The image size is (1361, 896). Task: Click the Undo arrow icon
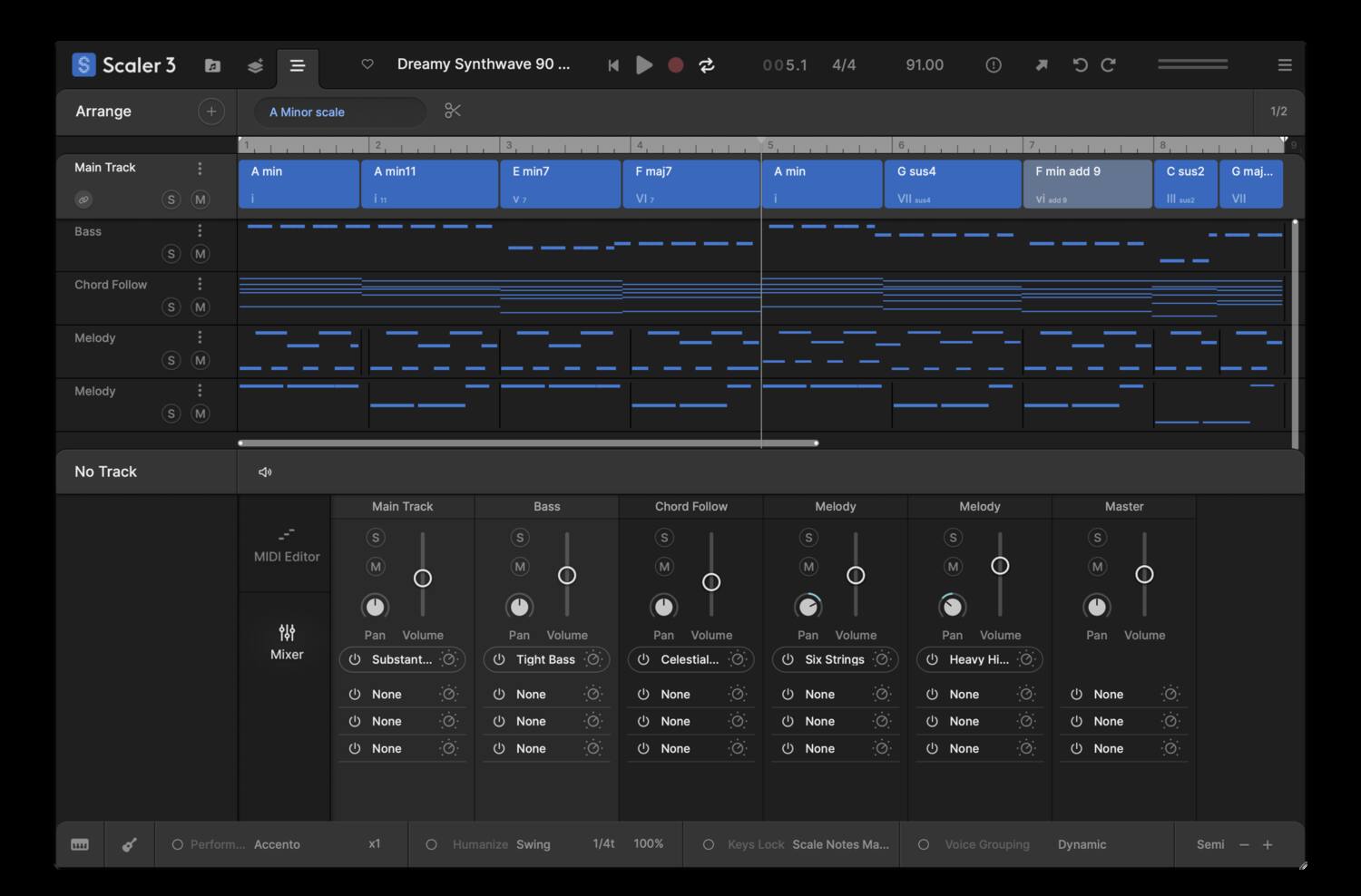pyautogui.click(x=1080, y=65)
